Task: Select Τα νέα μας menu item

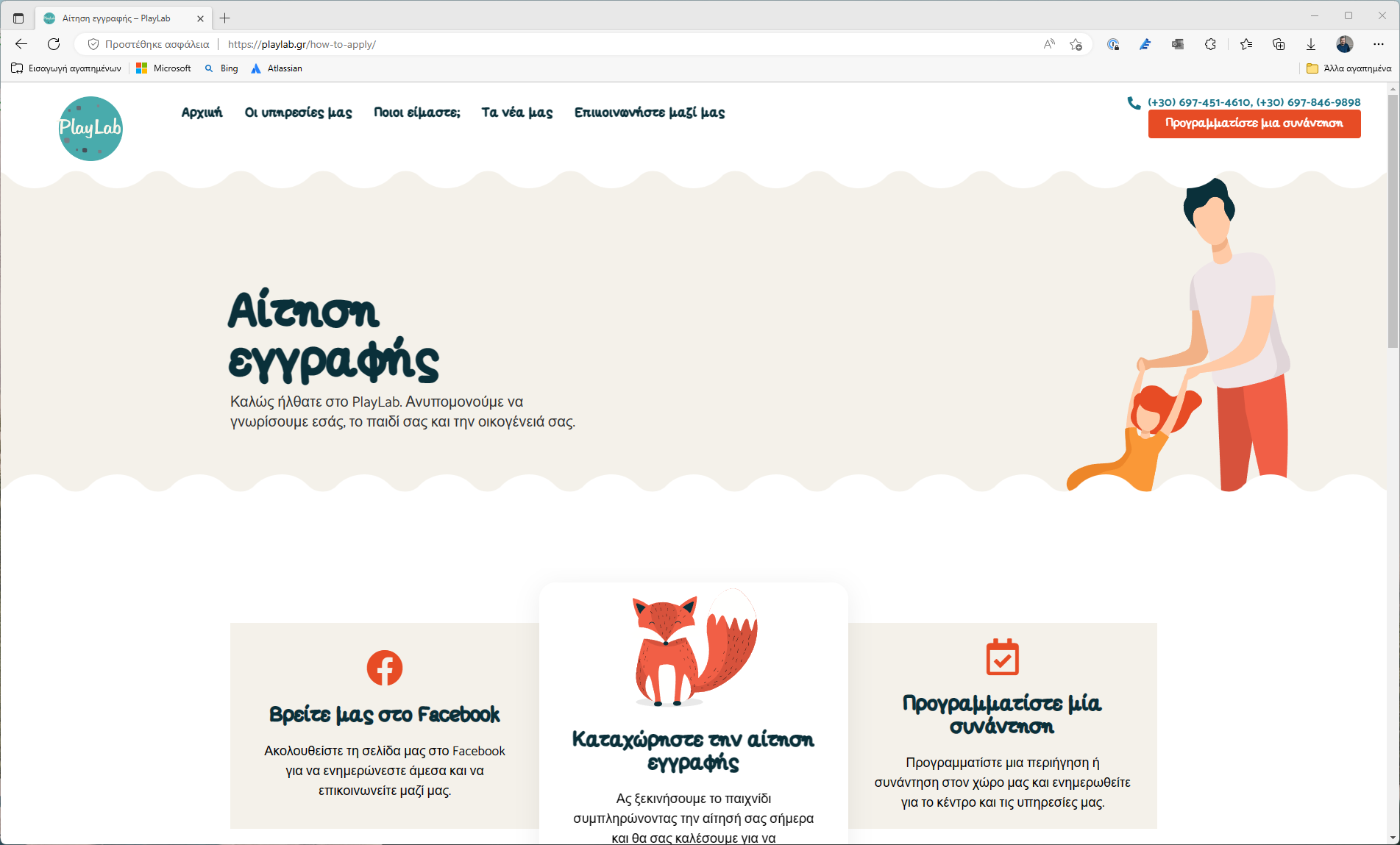Action: 517,113
